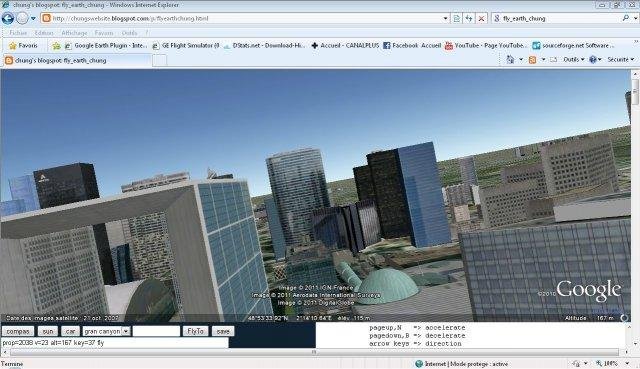
Task: Open the Favoris menu in menu bar
Action: pyautogui.click(x=104, y=33)
